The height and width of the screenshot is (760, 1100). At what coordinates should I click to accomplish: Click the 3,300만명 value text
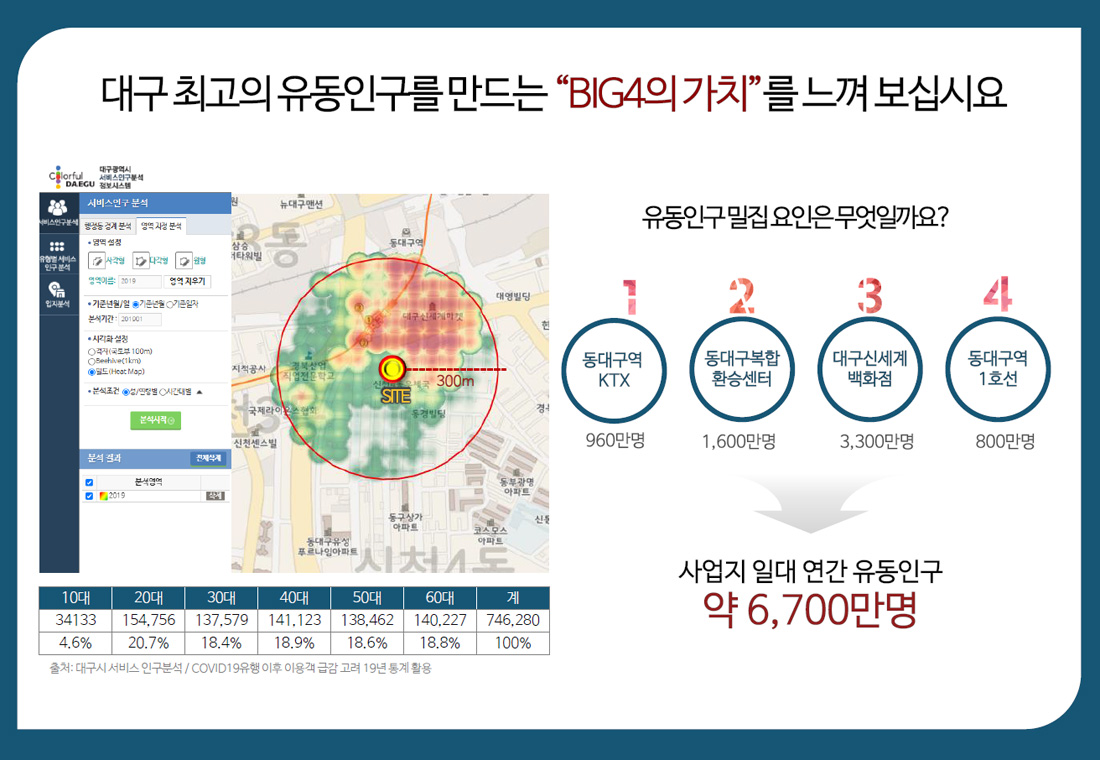coord(877,441)
